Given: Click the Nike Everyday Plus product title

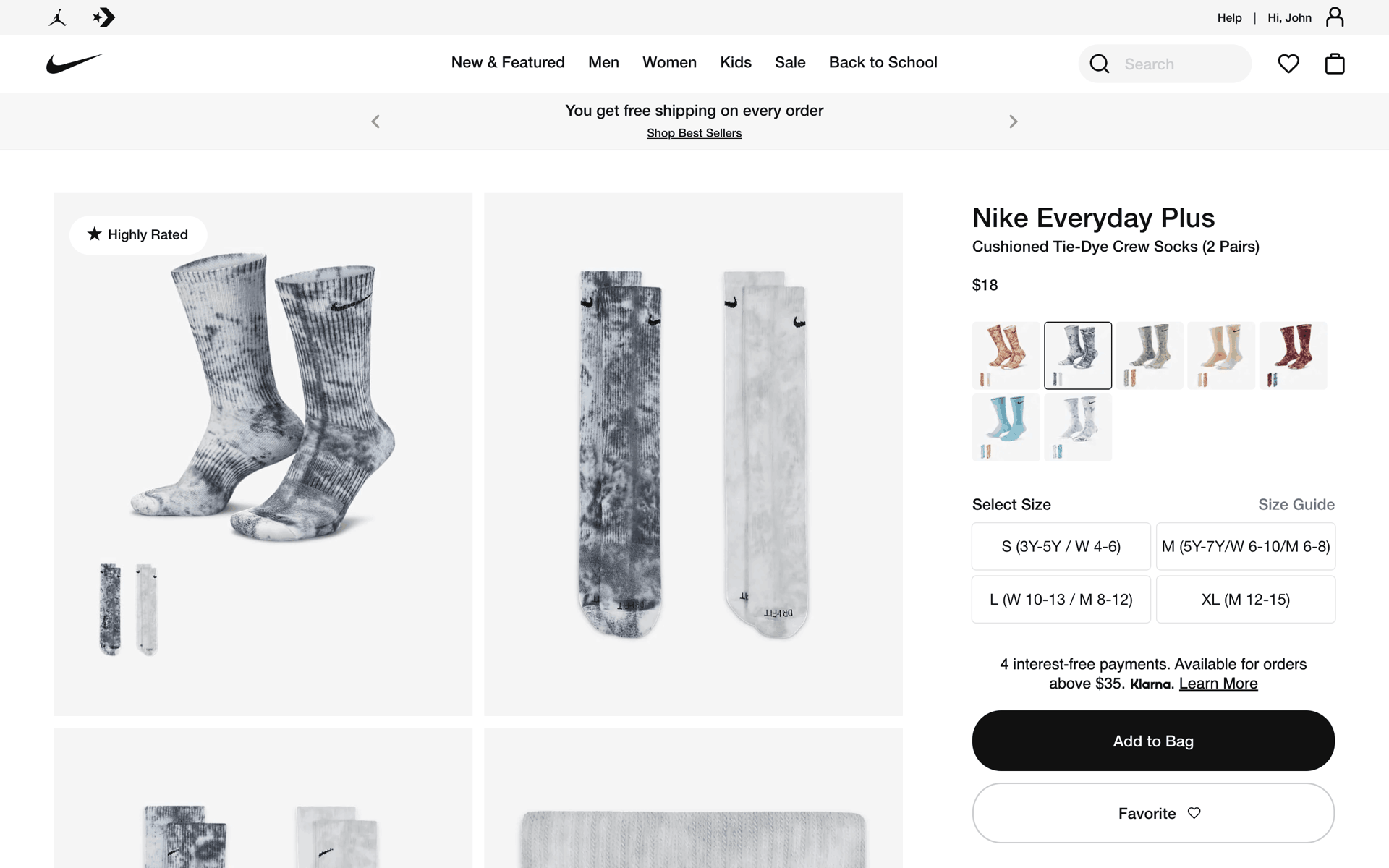Looking at the screenshot, I should tap(1093, 218).
